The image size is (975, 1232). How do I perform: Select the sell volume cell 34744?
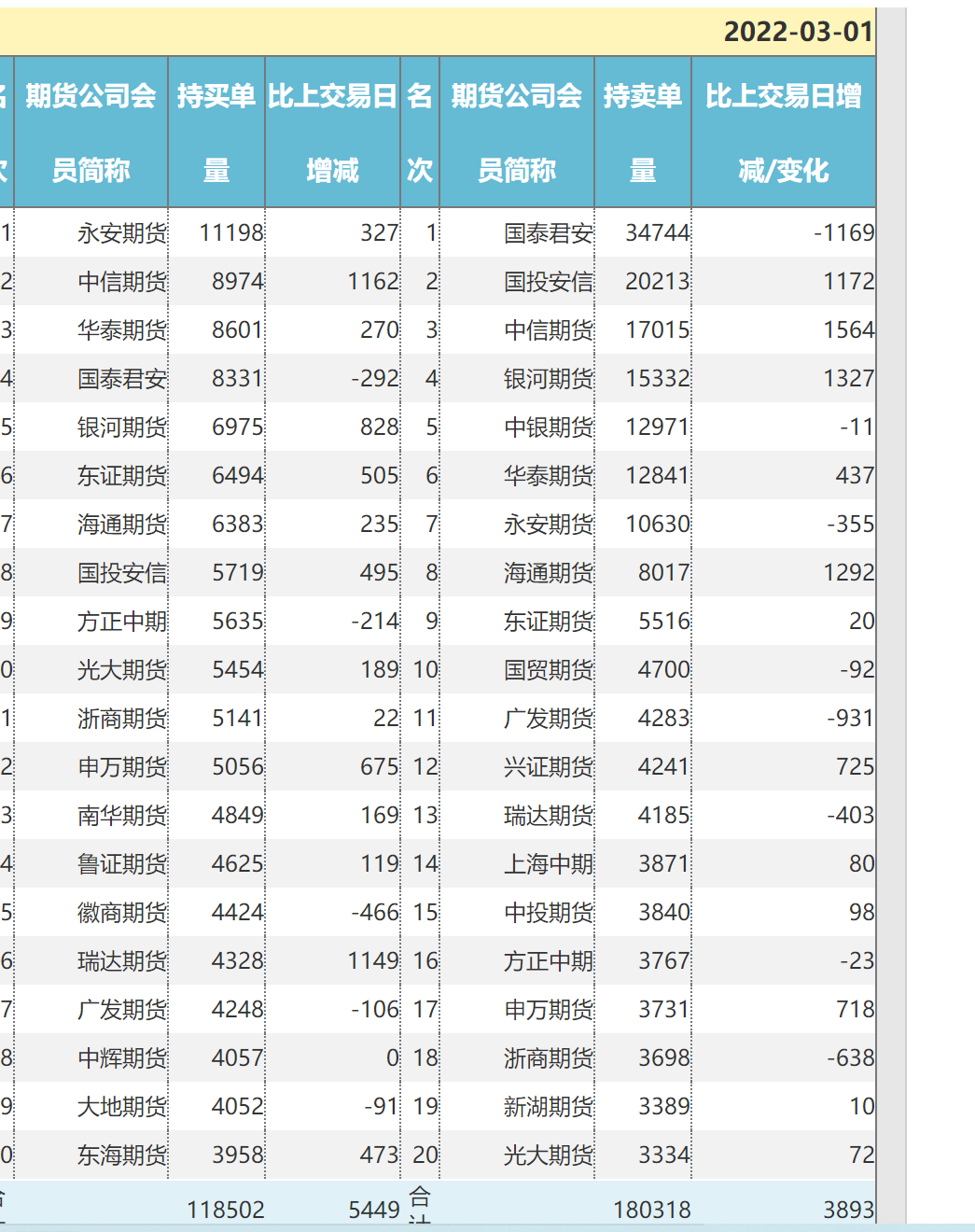click(643, 232)
